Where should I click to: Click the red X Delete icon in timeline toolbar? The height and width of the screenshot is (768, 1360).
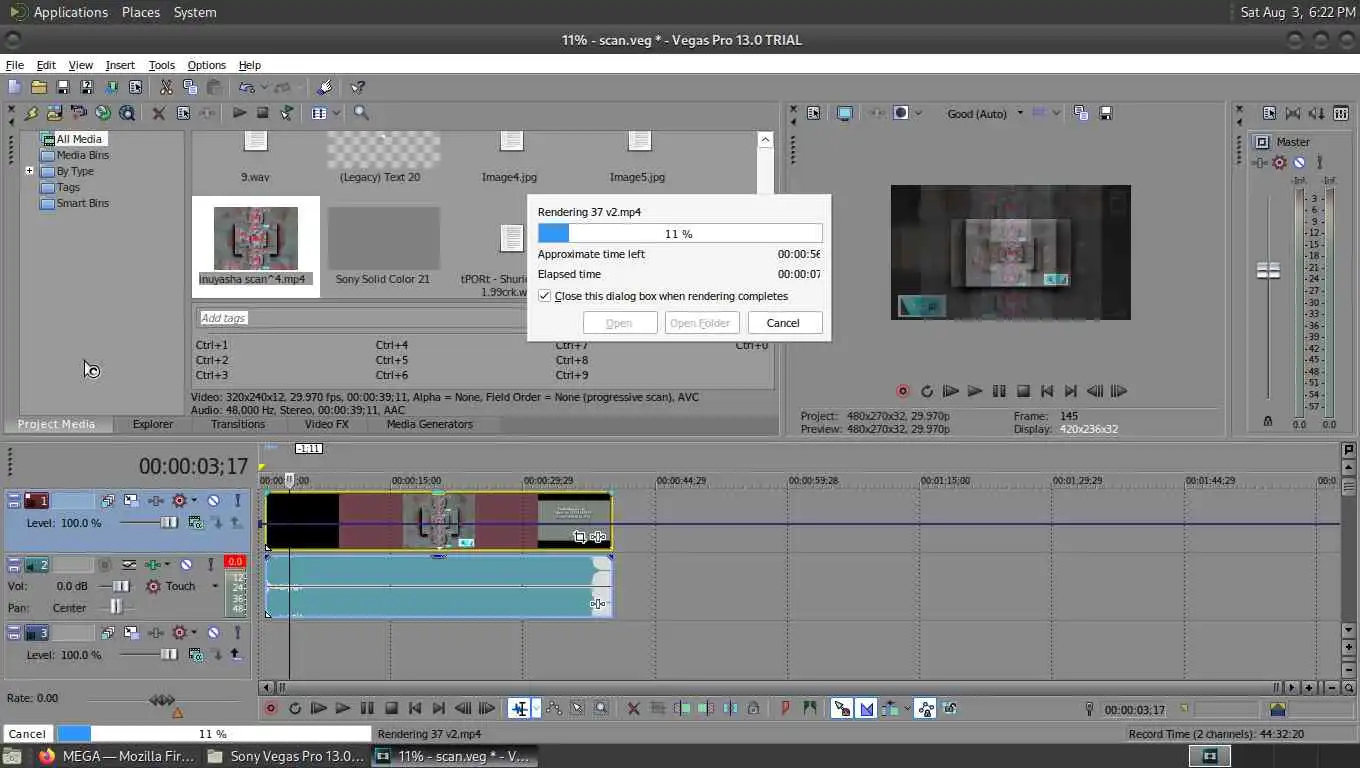[633, 708]
